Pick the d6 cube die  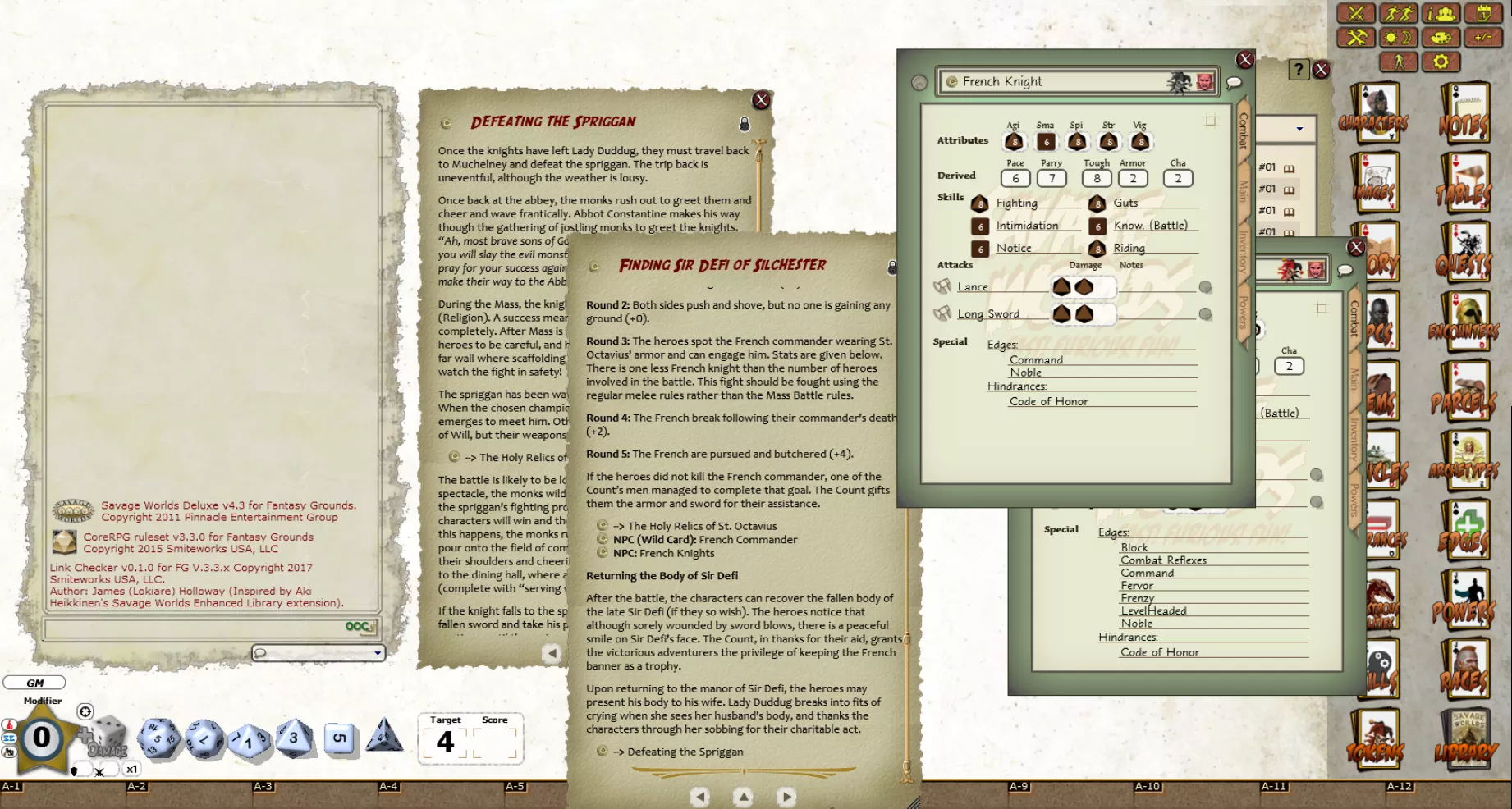339,738
